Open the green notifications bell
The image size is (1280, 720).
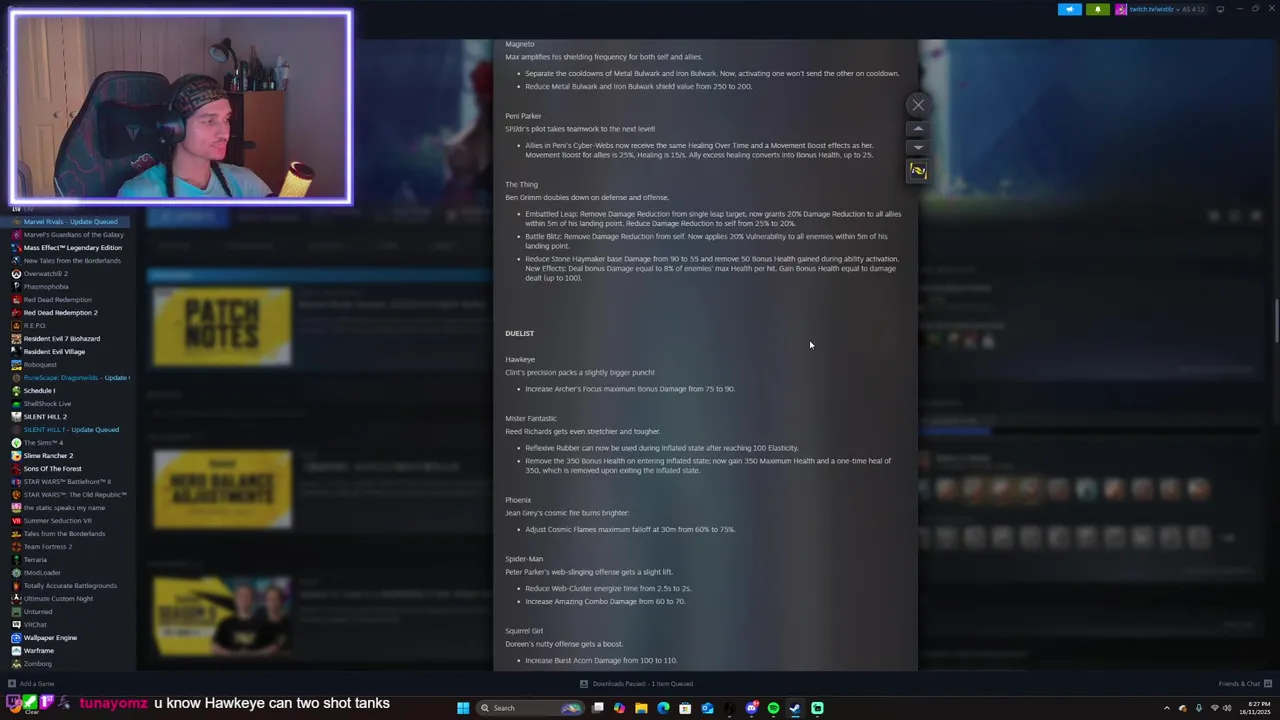point(1097,9)
